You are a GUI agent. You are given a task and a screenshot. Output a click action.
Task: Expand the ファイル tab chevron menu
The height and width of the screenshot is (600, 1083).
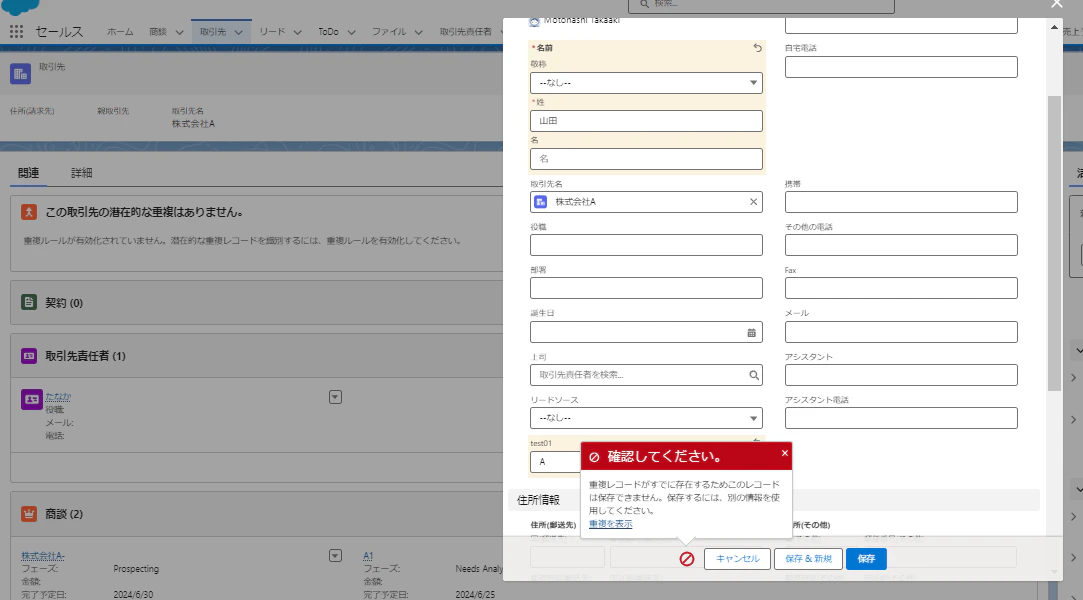(x=418, y=32)
